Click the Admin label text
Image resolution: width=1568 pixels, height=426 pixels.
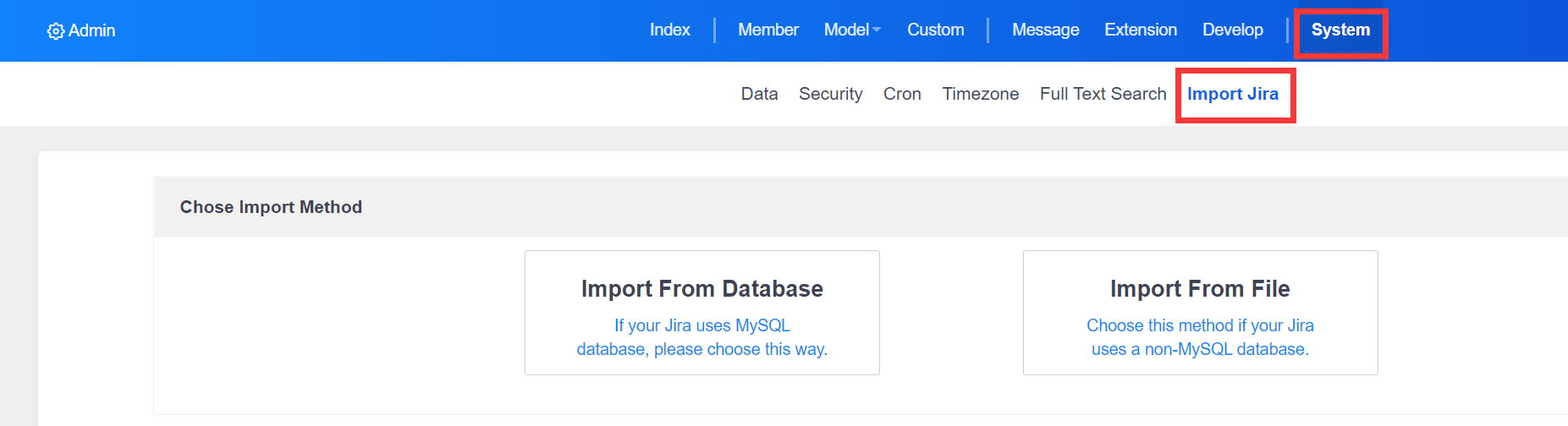[x=91, y=30]
